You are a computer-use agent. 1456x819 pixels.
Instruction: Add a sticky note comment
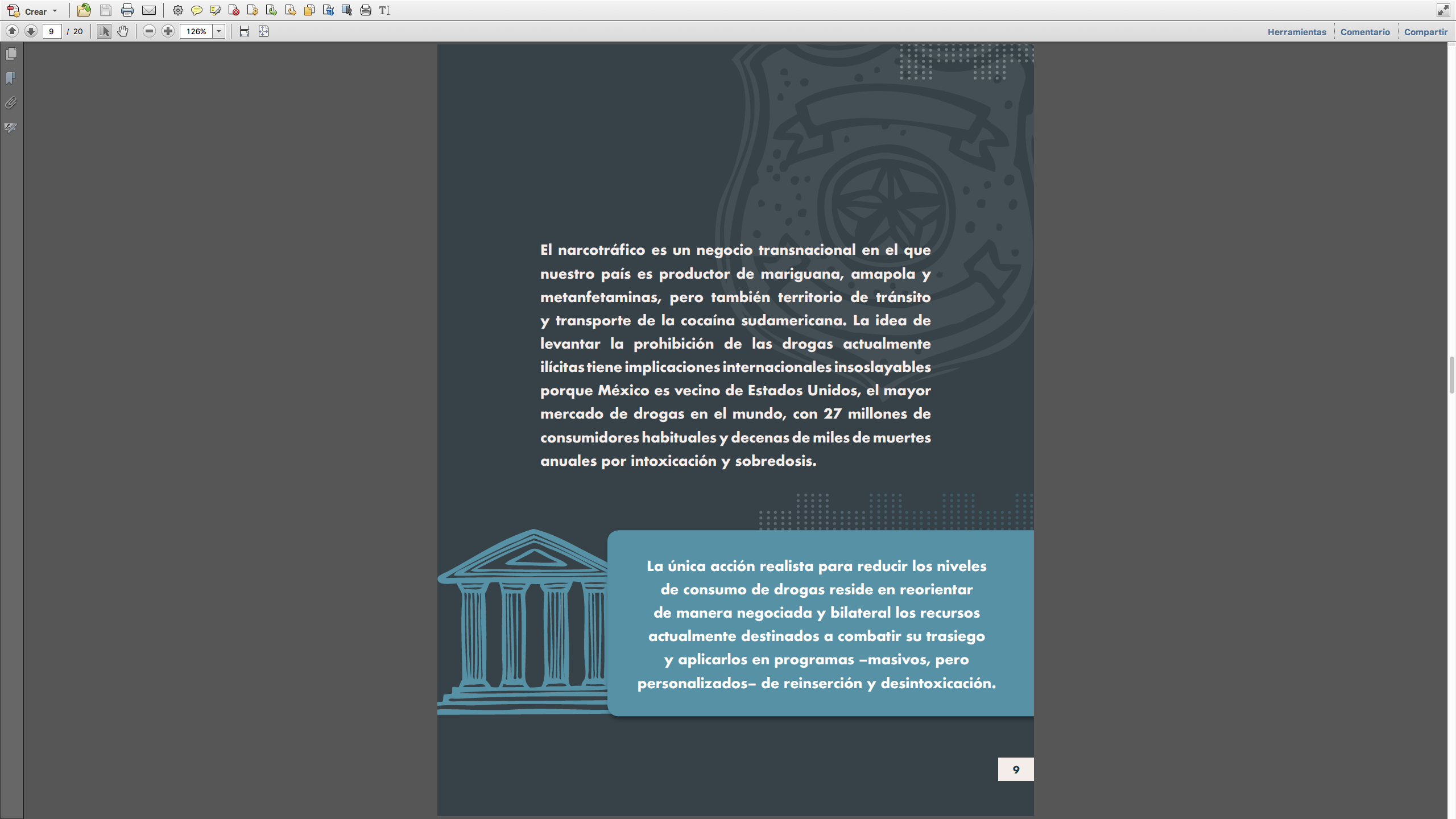coord(197,10)
